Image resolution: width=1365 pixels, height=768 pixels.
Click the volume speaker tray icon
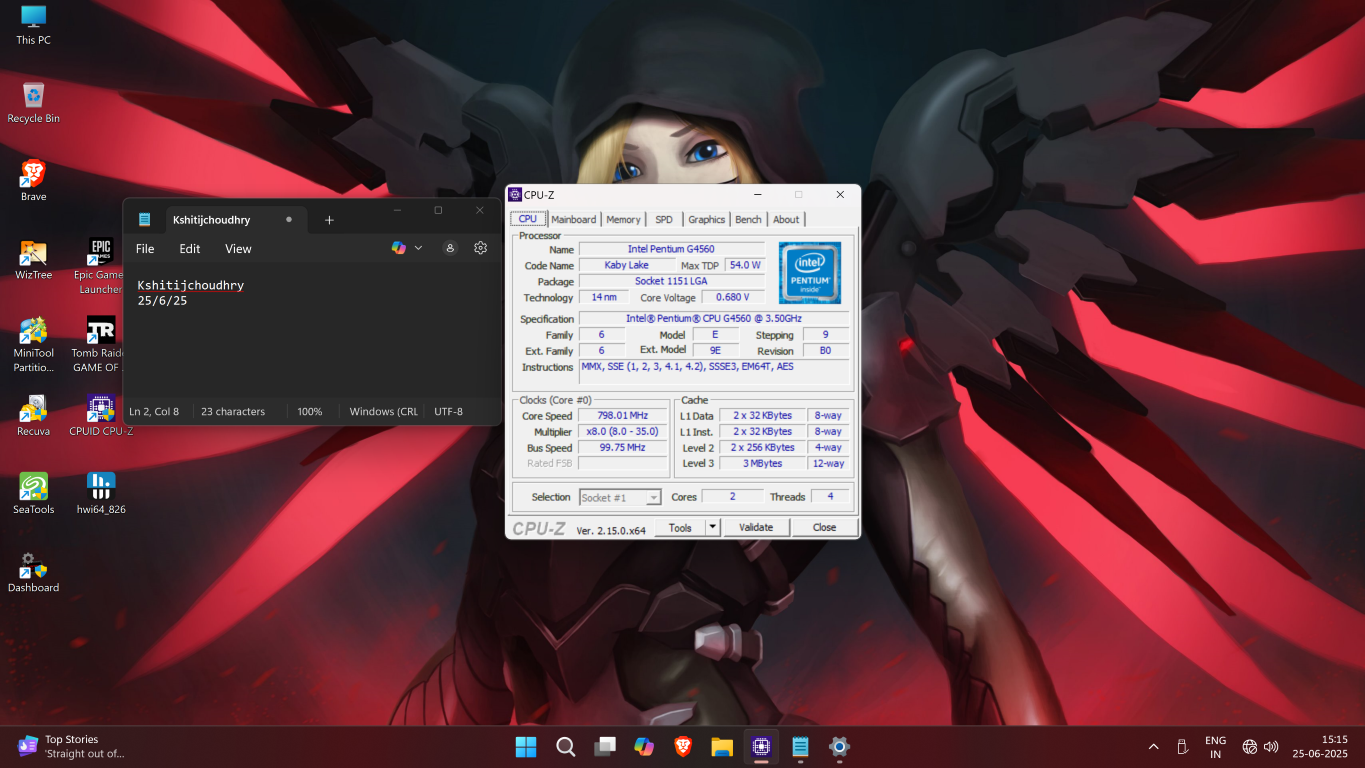(x=1271, y=747)
